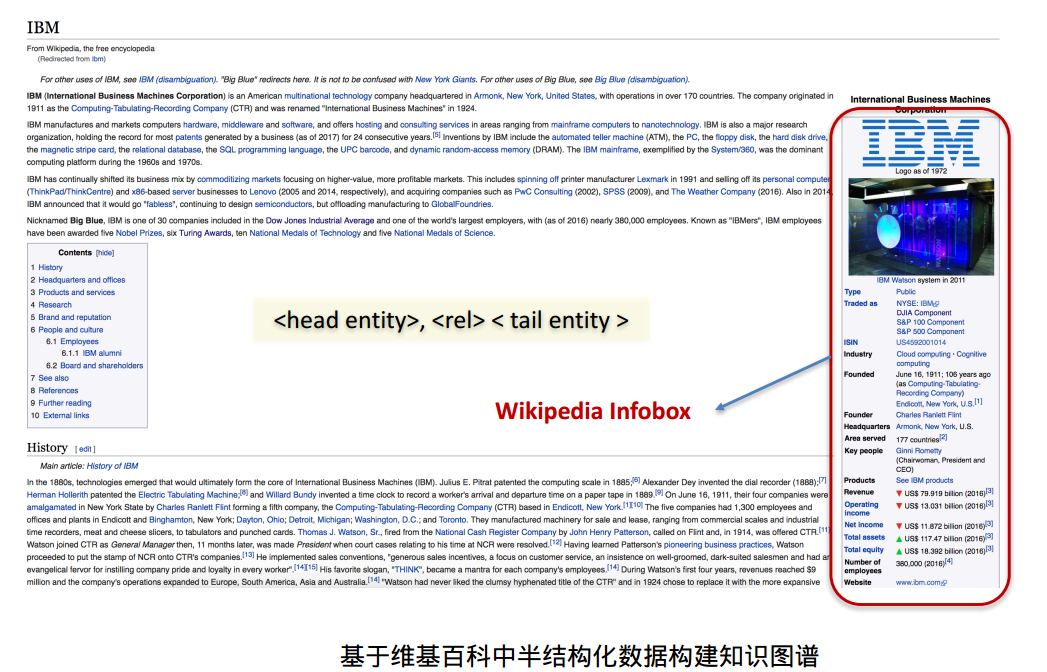Open the 'SPSS' link
The image size is (1047, 672).
click(614, 192)
